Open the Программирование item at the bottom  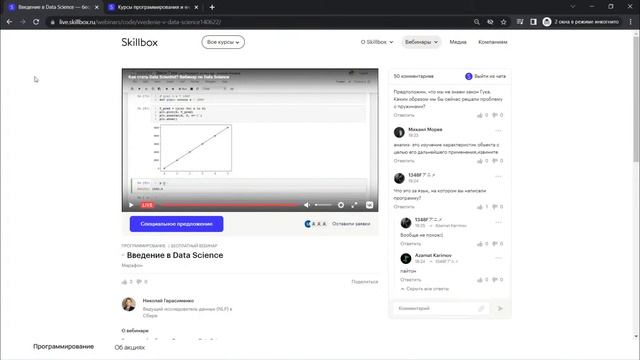point(63,347)
